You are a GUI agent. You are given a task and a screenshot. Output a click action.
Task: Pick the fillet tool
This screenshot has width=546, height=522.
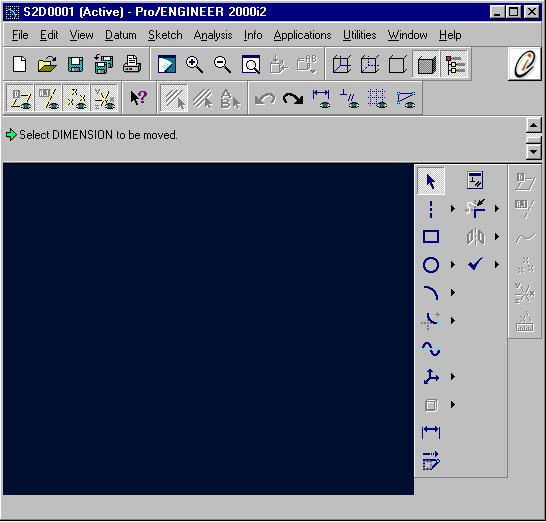(x=431, y=320)
